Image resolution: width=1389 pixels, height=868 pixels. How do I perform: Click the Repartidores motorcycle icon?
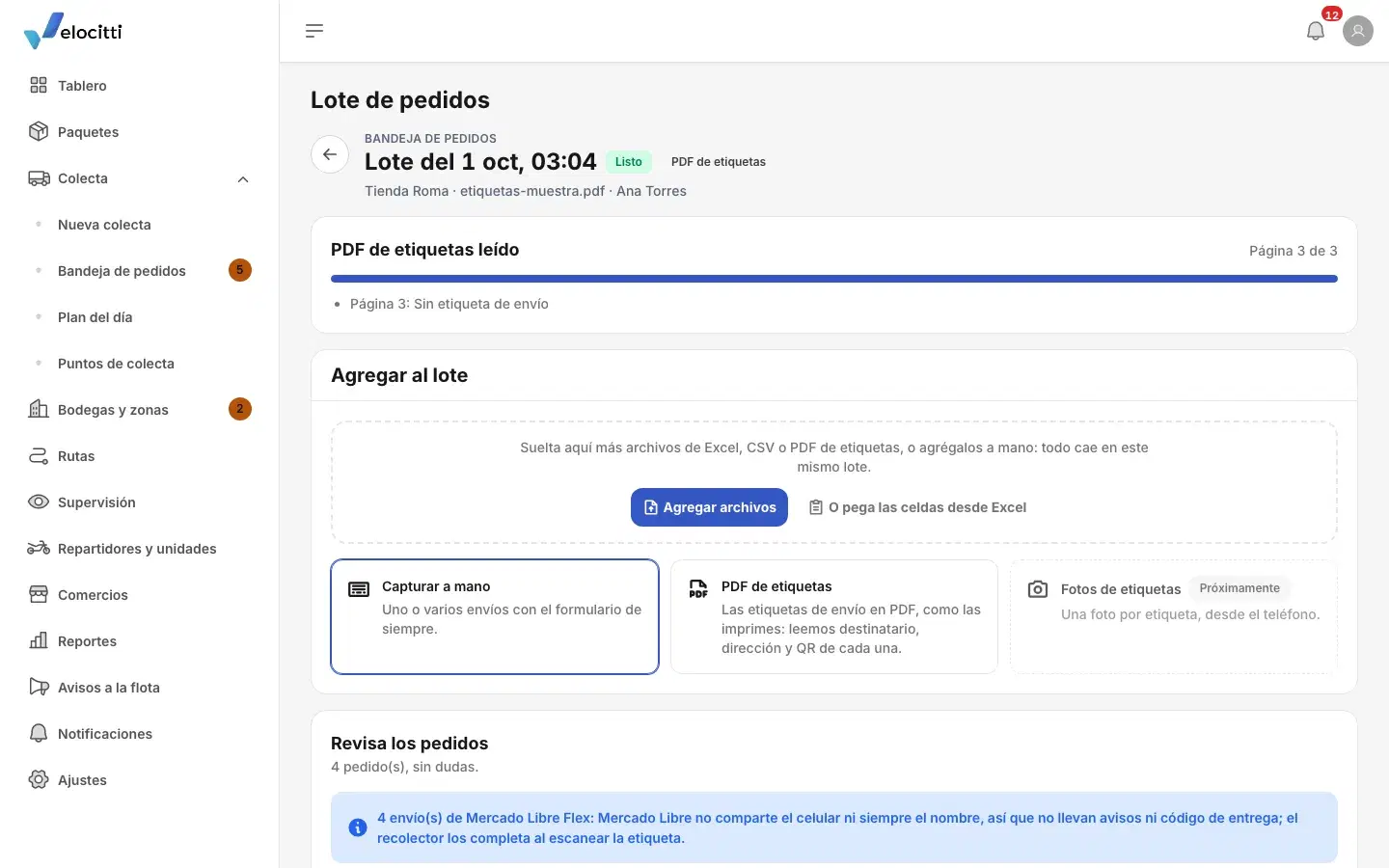[39, 548]
